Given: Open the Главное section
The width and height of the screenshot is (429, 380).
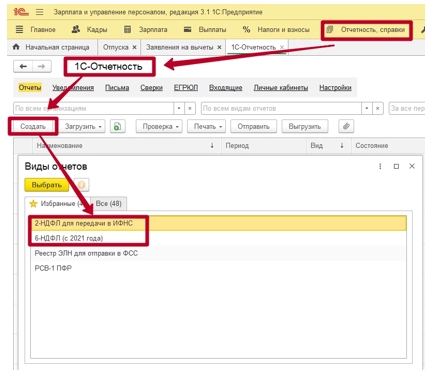Looking at the screenshot, I should 36,30.
